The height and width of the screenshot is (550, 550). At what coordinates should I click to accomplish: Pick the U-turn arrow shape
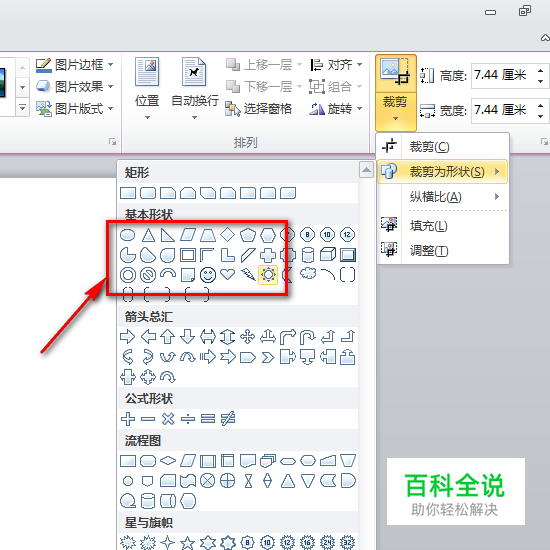(x=308, y=337)
